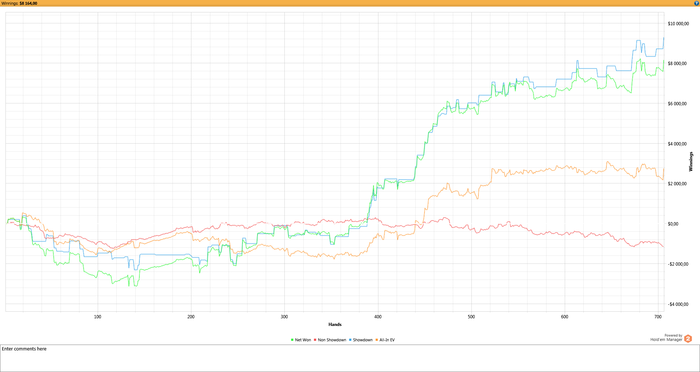
Task: Click the Hands axis title
Action: pyautogui.click(x=335, y=324)
